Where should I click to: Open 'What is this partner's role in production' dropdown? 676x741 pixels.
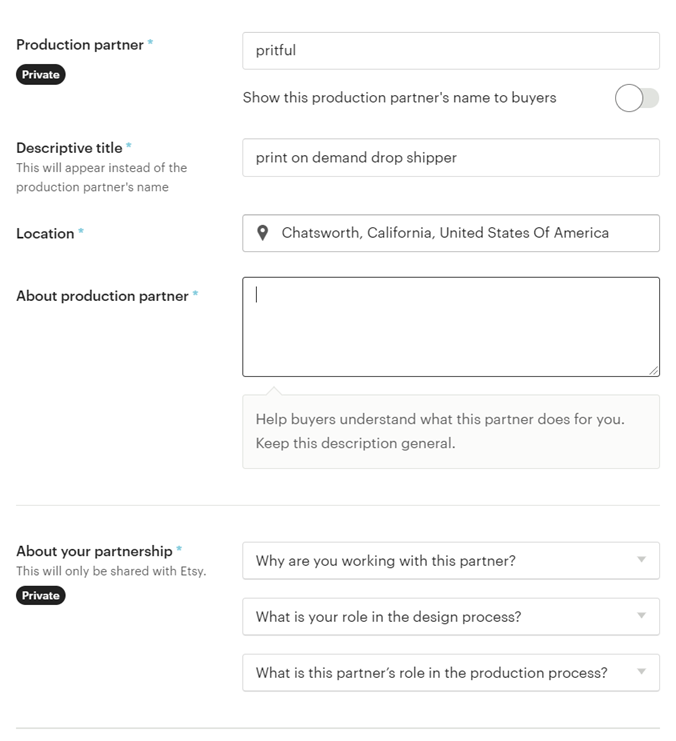(x=451, y=672)
